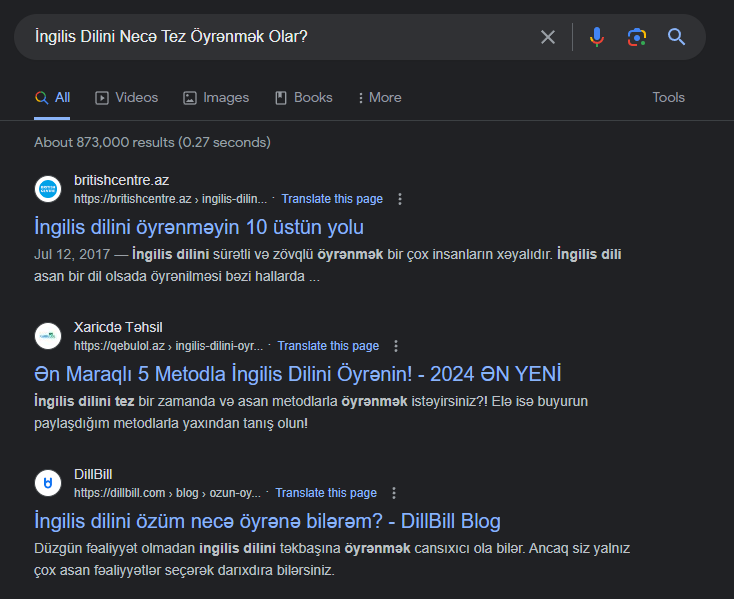Translate the britishcentre.az result page
This screenshot has width=734, height=599.
332,199
